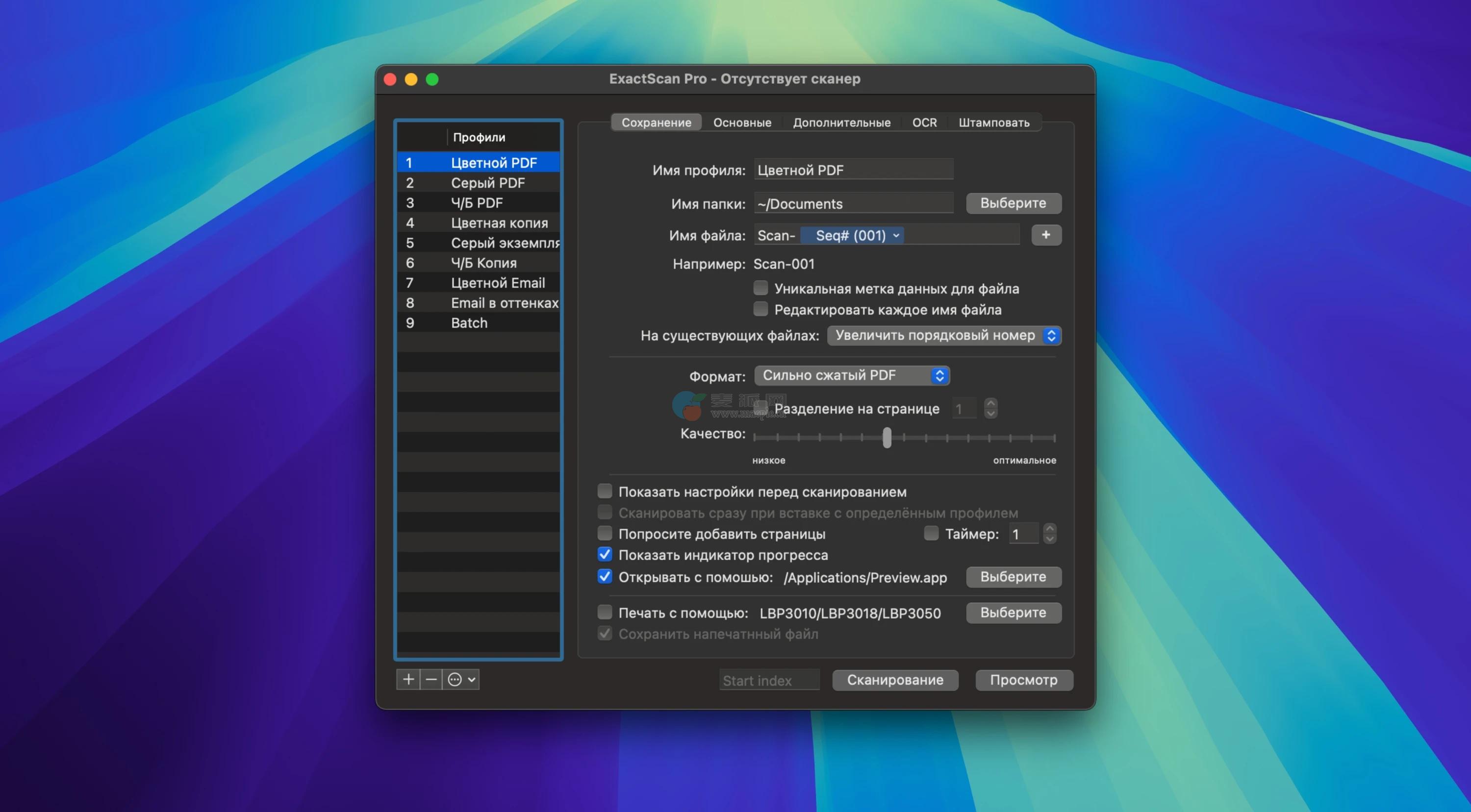The height and width of the screenshot is (812, 1471).
Task: Click the red close window button
Action: tap(390, 79)
